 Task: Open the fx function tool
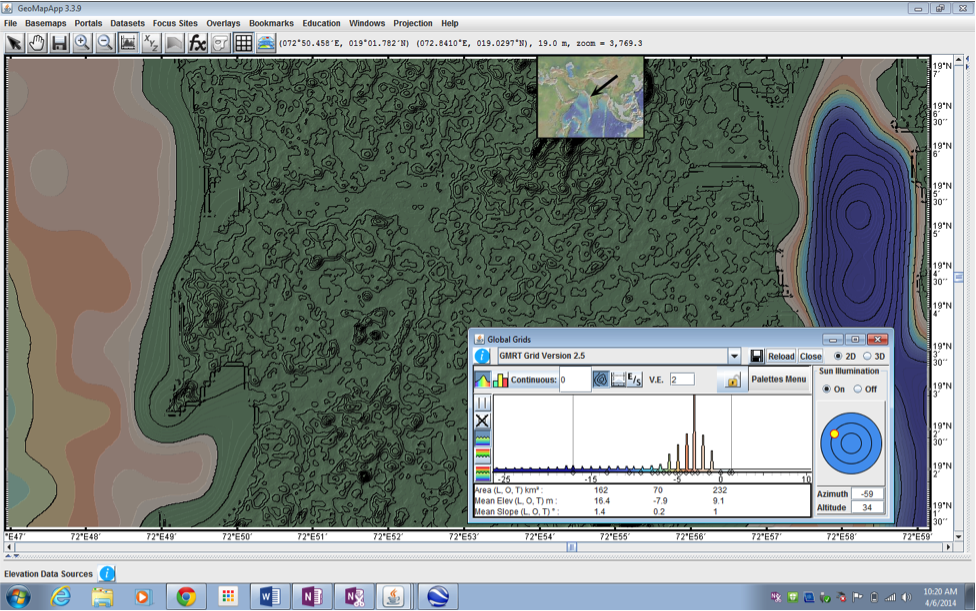[198, 42]
